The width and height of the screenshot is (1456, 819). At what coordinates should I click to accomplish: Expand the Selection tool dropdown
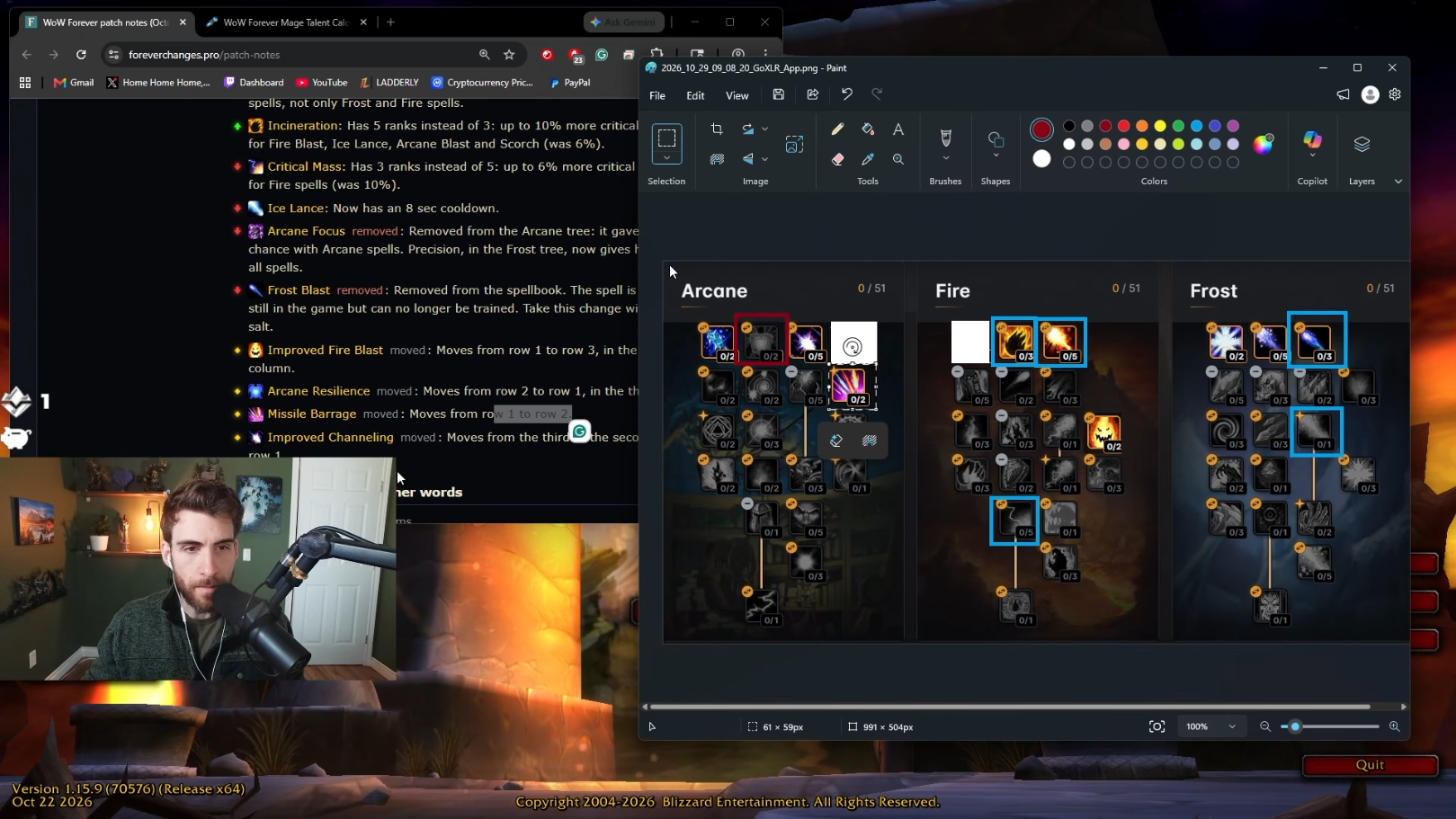tap(667, 157)
